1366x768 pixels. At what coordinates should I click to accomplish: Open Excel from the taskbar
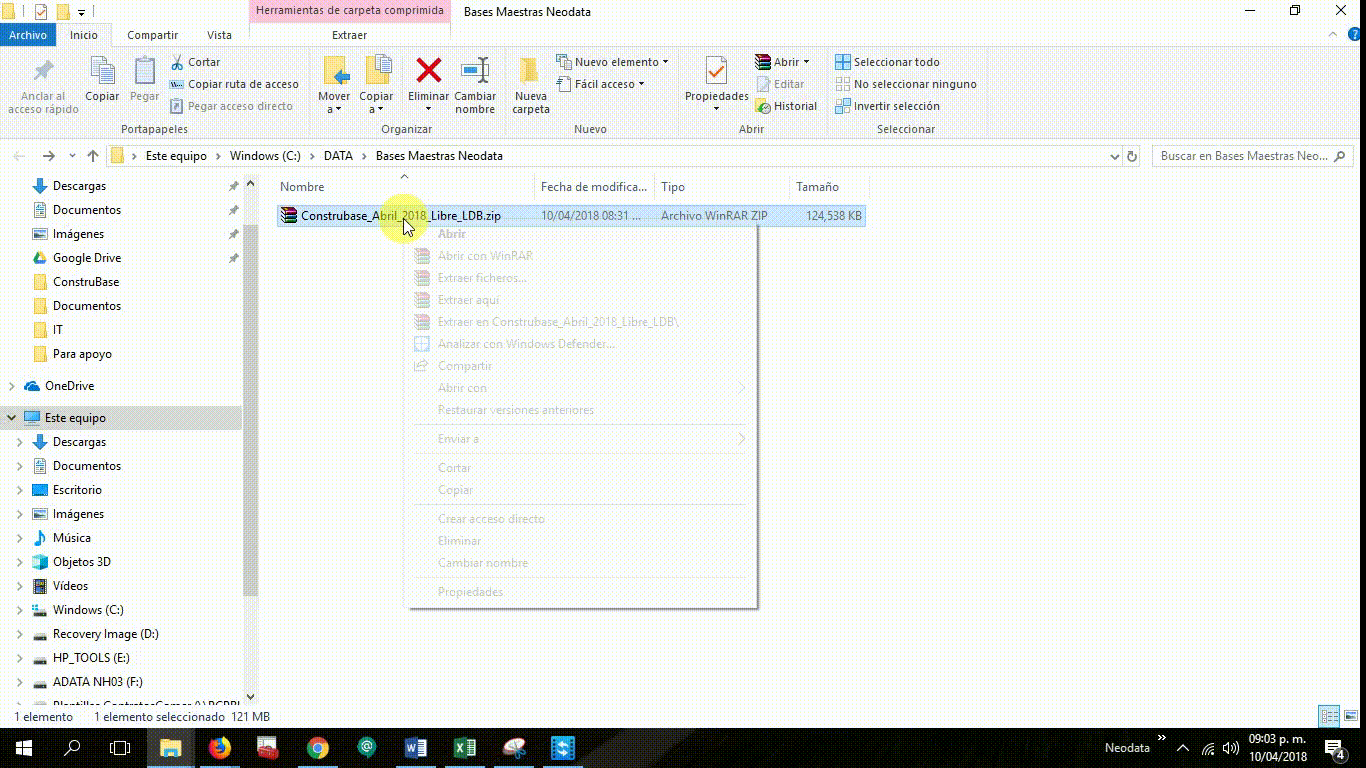[464, 748]
